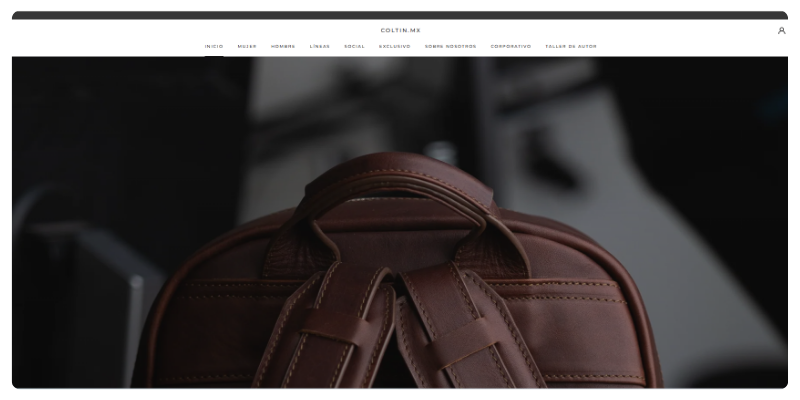Open the MUJER menu
This screenshot has height=400, width=800.
[x=247, y=46]
